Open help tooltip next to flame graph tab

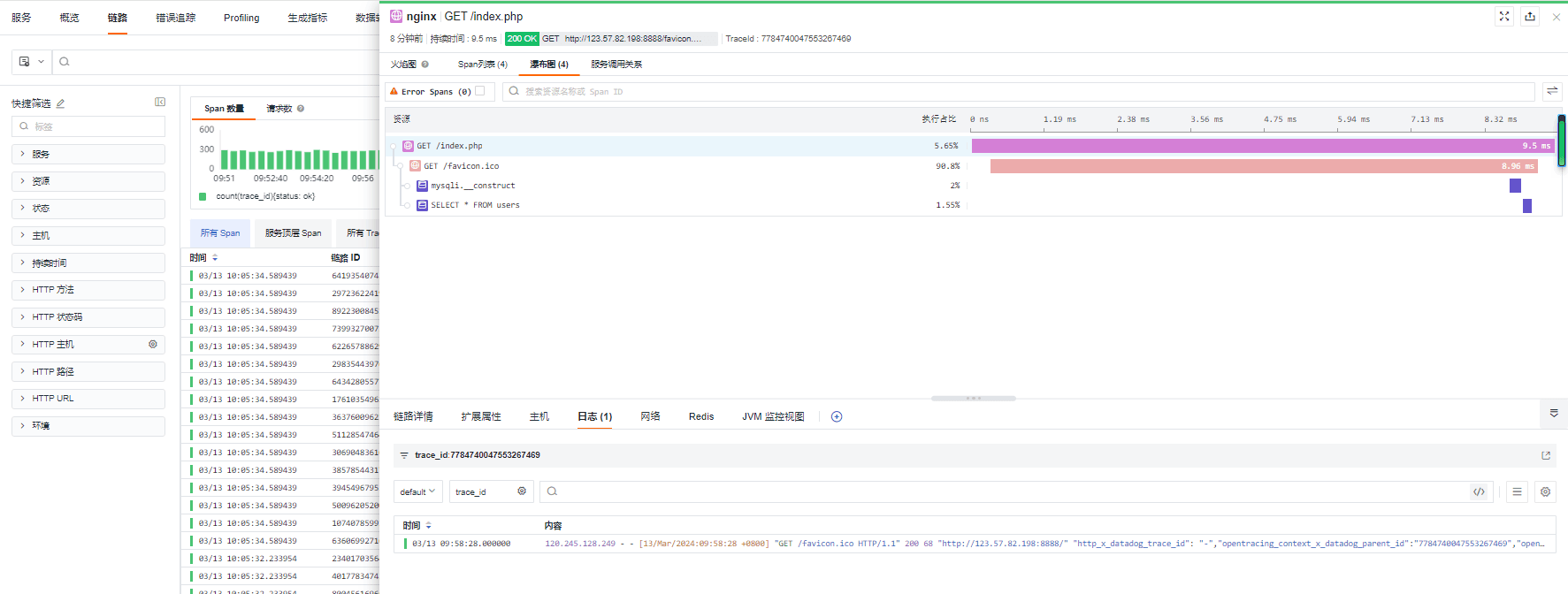[425, 64]
